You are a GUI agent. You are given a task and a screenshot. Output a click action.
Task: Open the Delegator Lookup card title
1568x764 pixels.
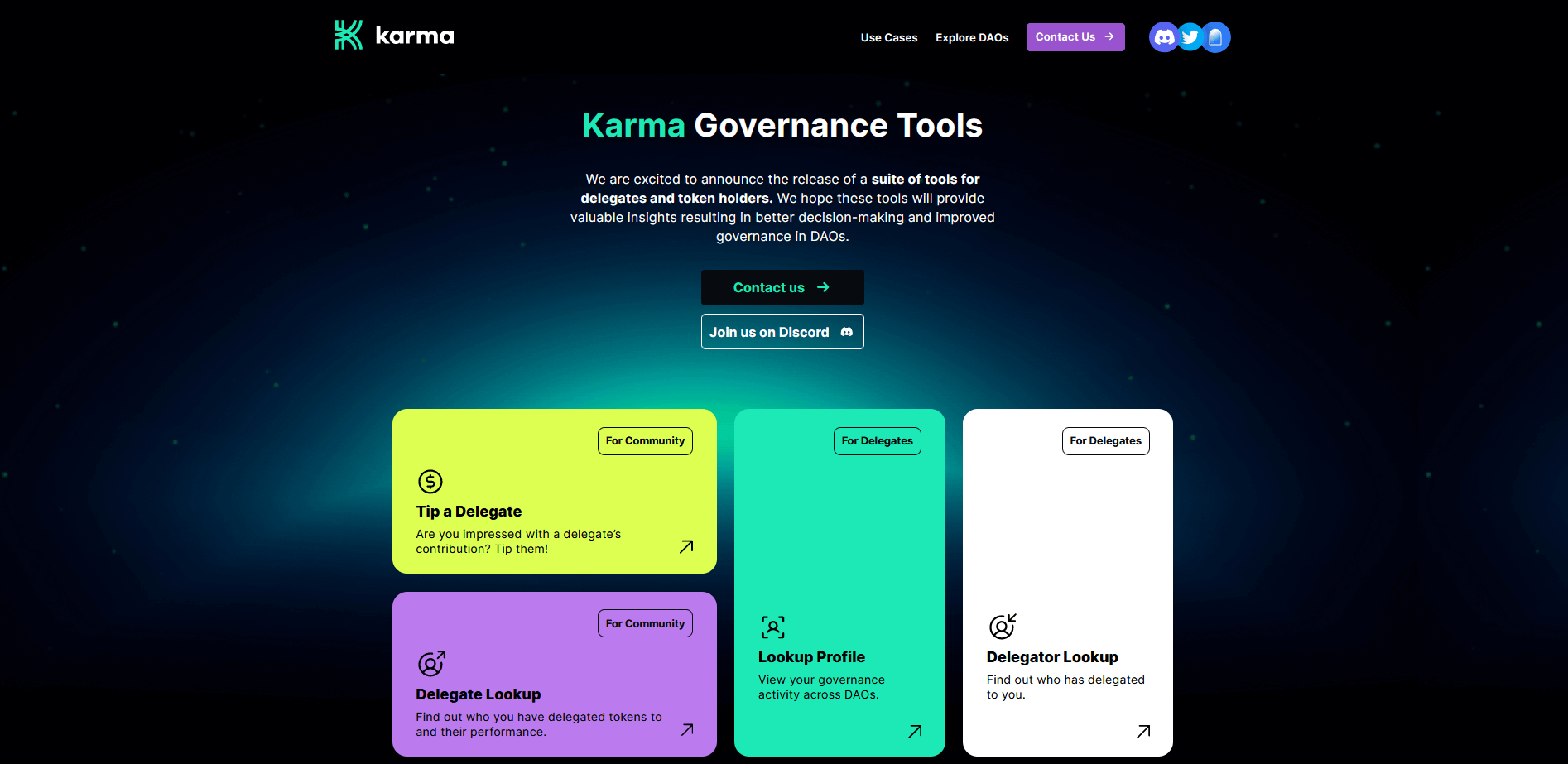1052,657
